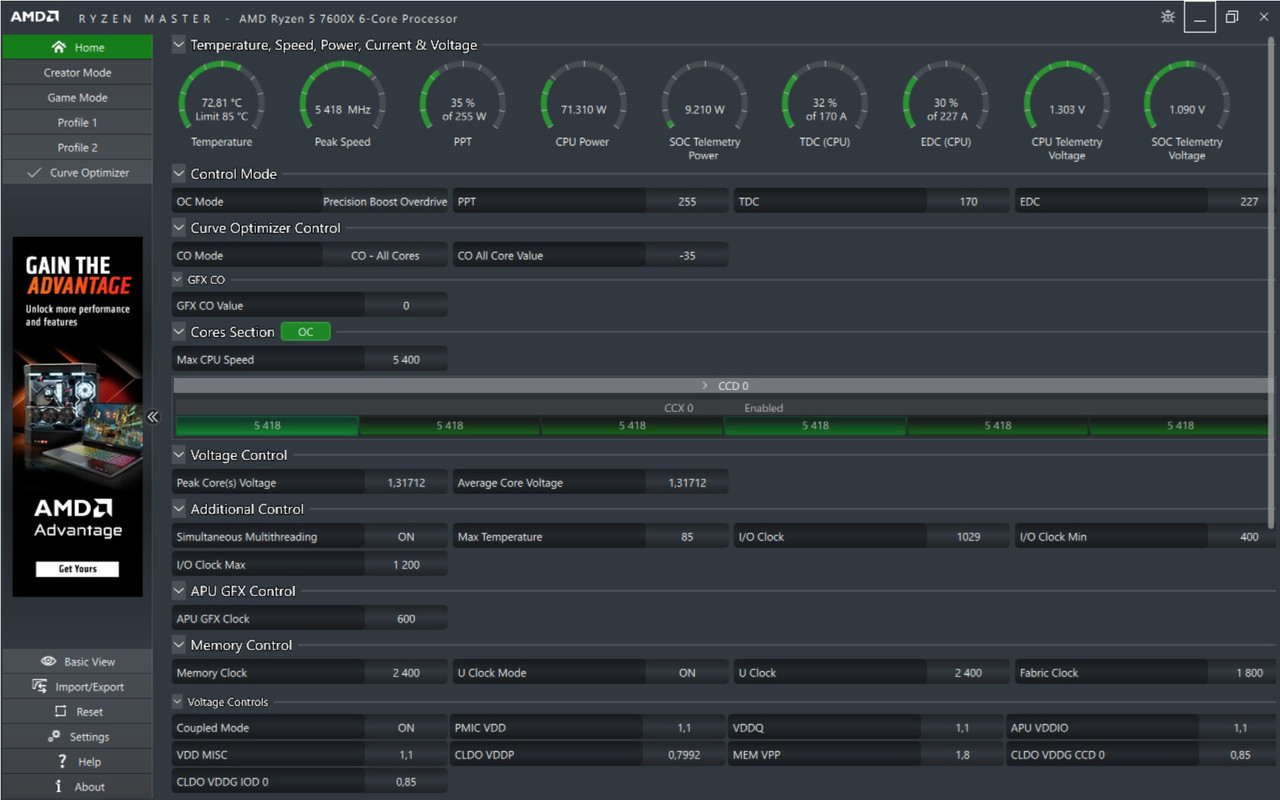Select Creator Mode tab
Screen dimensions: 1280x800
pyautogui.click(x=77, y=72)
